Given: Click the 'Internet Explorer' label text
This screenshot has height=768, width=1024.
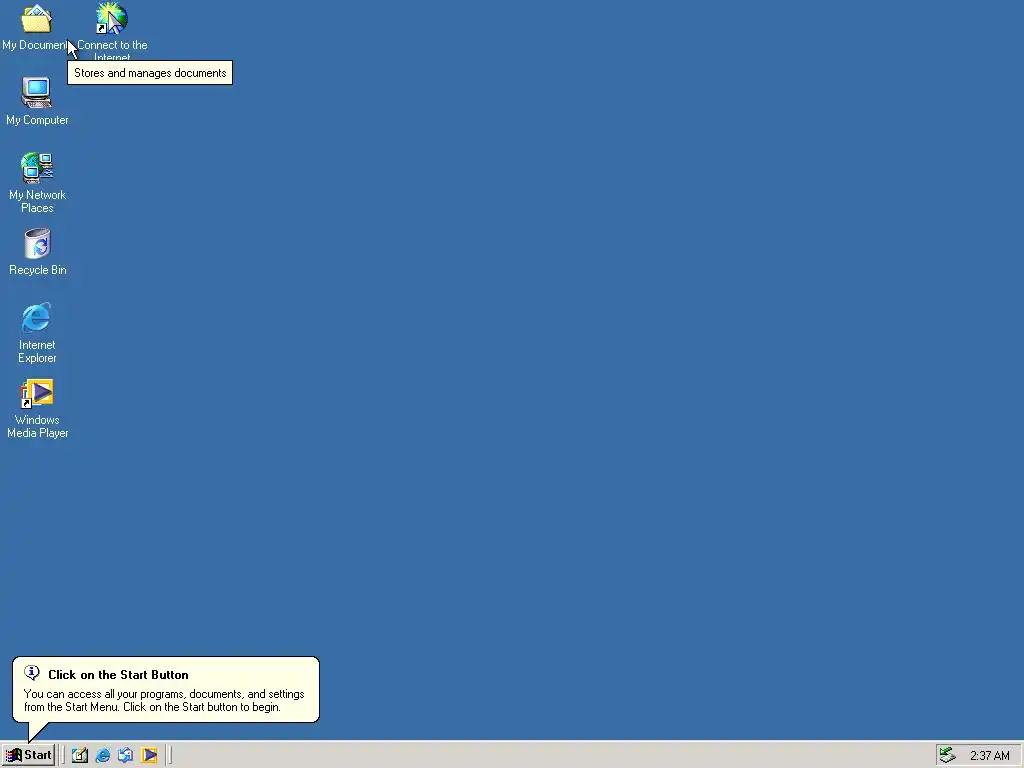Looking at the screenshot, I should (37, 351).
